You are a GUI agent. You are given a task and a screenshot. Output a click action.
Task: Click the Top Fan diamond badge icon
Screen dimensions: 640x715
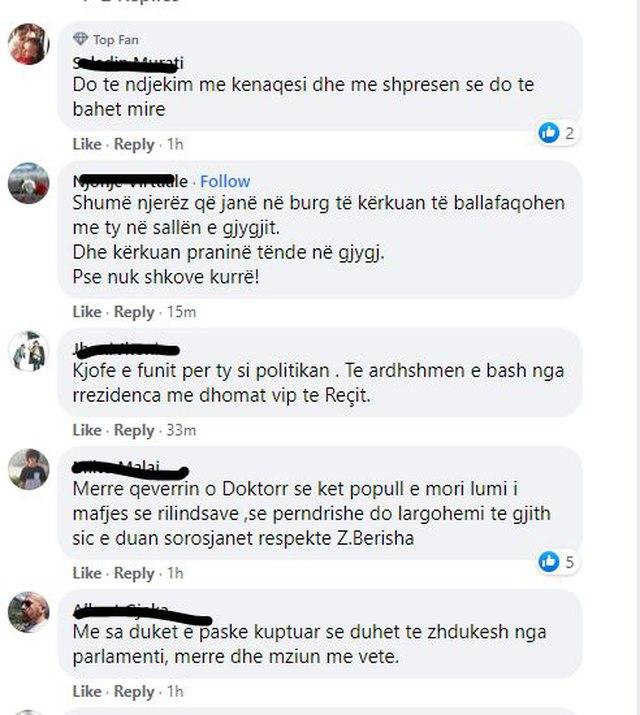coord(80,39)
